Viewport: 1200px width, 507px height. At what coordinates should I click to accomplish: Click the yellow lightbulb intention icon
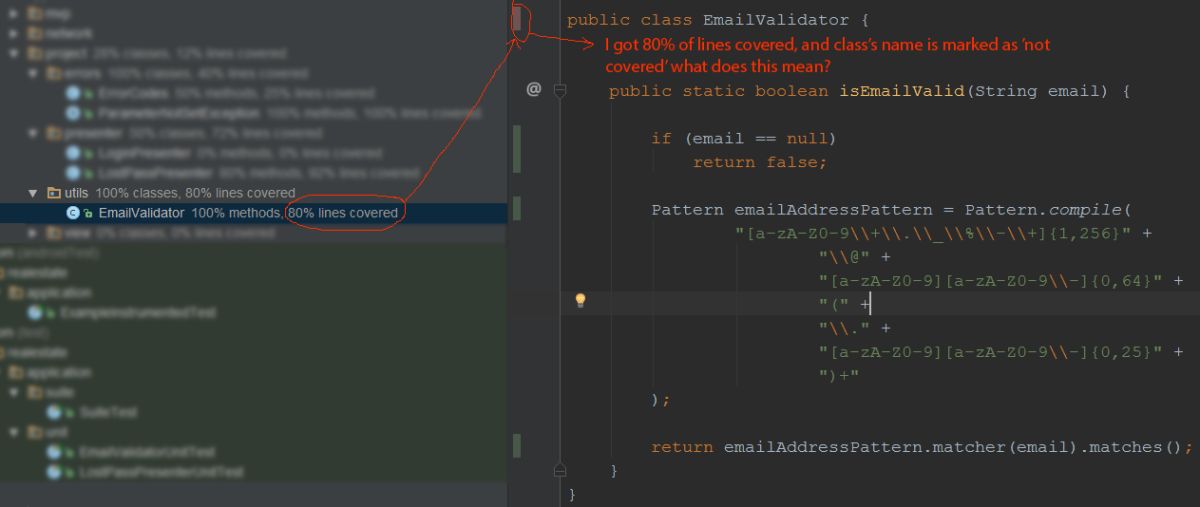[x=579, y=300]
